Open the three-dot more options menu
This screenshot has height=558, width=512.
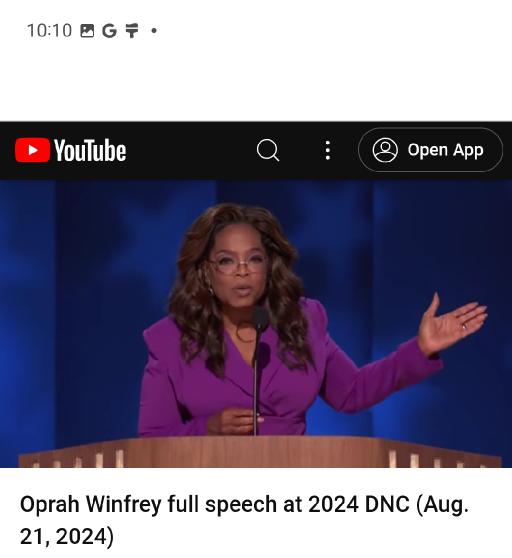[x=328, y=150]
